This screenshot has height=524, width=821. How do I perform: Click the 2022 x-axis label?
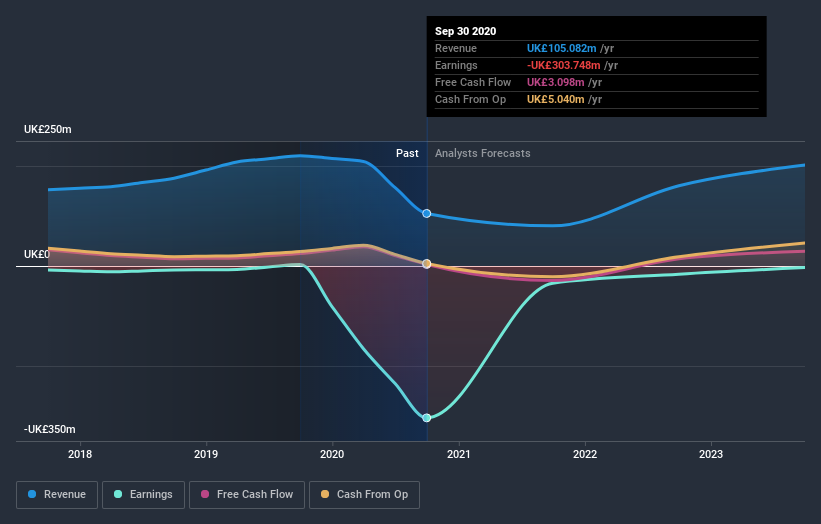point(585,454)
